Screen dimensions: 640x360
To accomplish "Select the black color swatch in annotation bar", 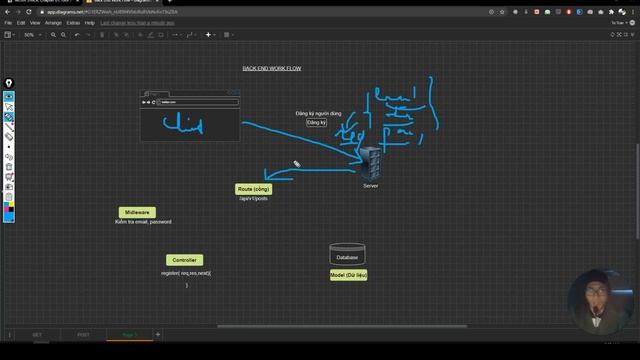I will [x=11, y=209].
